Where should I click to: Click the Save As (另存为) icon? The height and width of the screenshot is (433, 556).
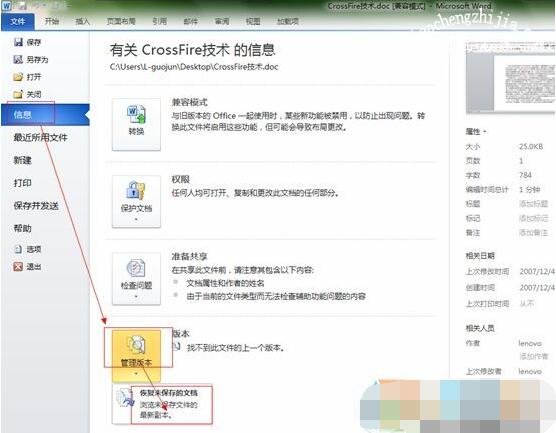[18, 59]
